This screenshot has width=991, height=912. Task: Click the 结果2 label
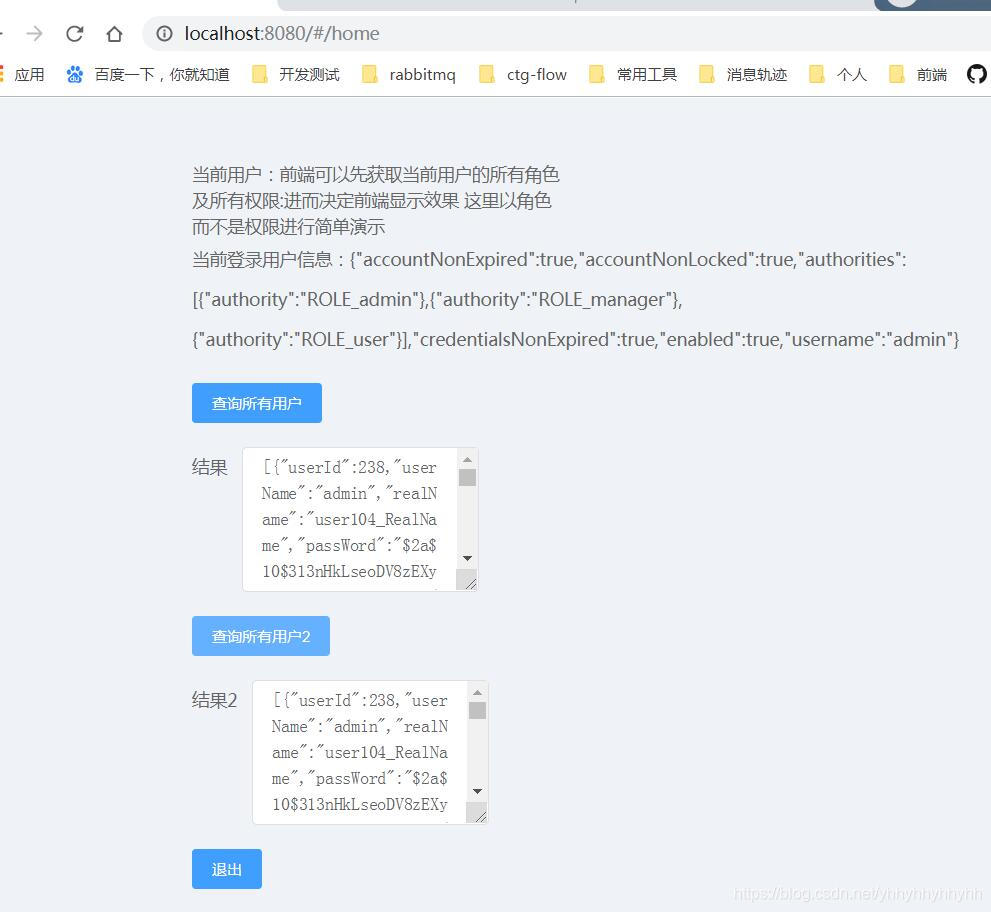tap(215, 700)
